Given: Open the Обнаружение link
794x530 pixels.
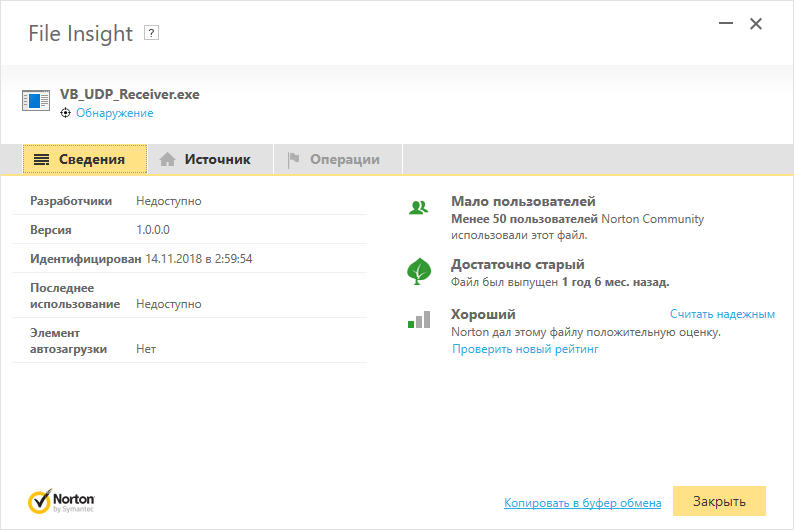Looking at the screenshot, I should pyautogui.click(x=115, y=114).
